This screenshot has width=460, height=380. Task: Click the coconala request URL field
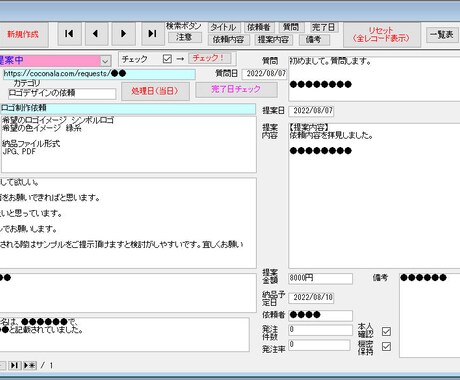(x=99, y=74)
